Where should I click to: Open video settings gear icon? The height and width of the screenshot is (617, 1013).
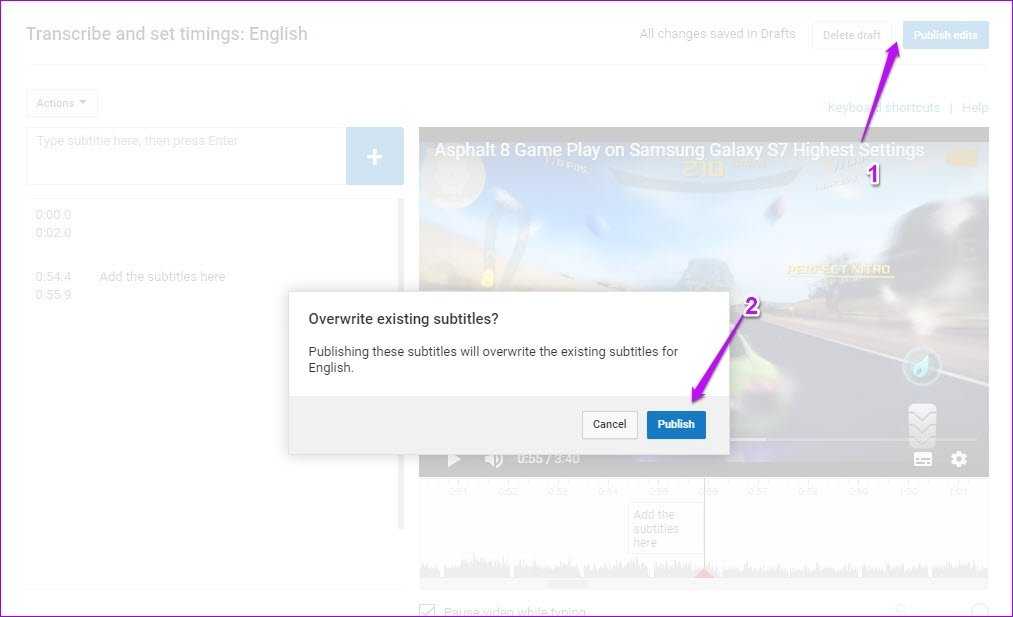[959, 459]
